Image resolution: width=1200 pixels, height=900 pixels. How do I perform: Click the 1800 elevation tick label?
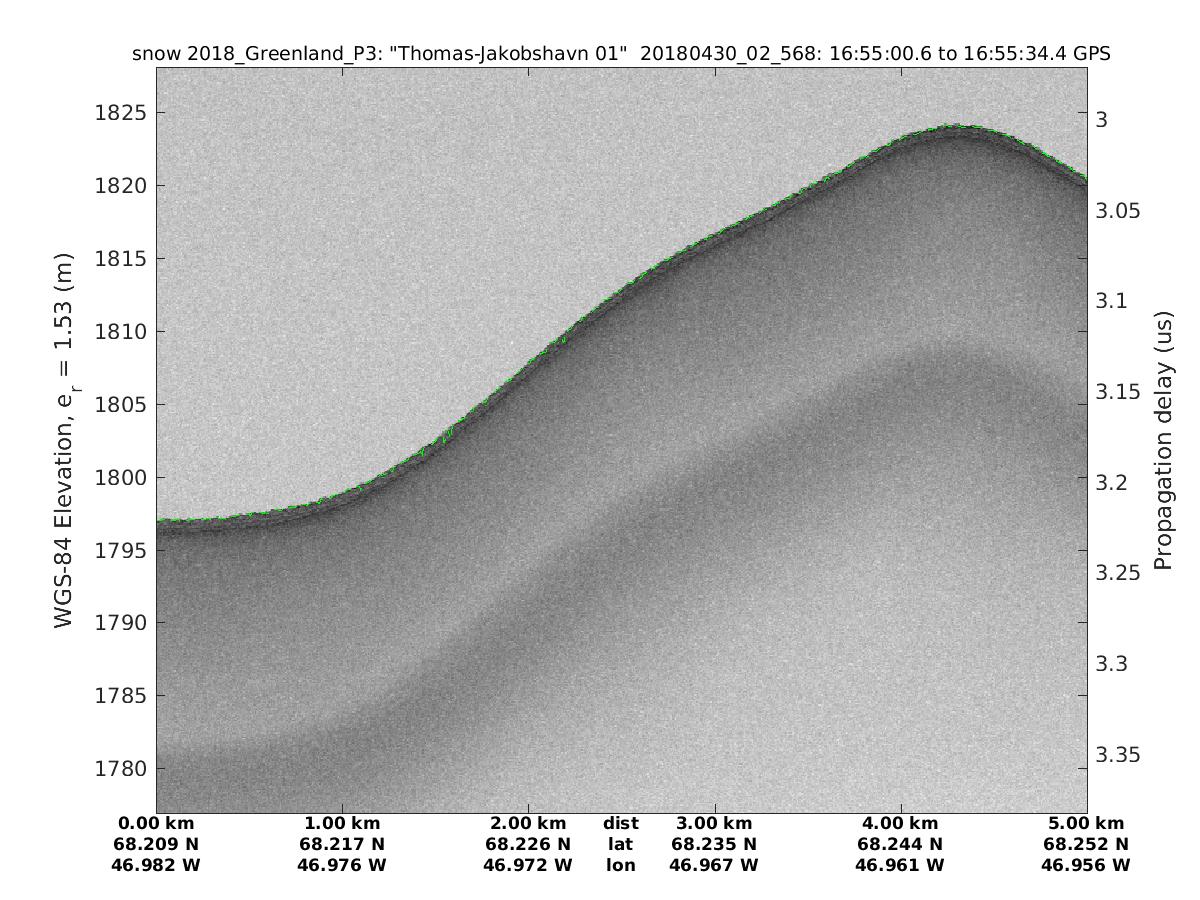tap(120, 478)
